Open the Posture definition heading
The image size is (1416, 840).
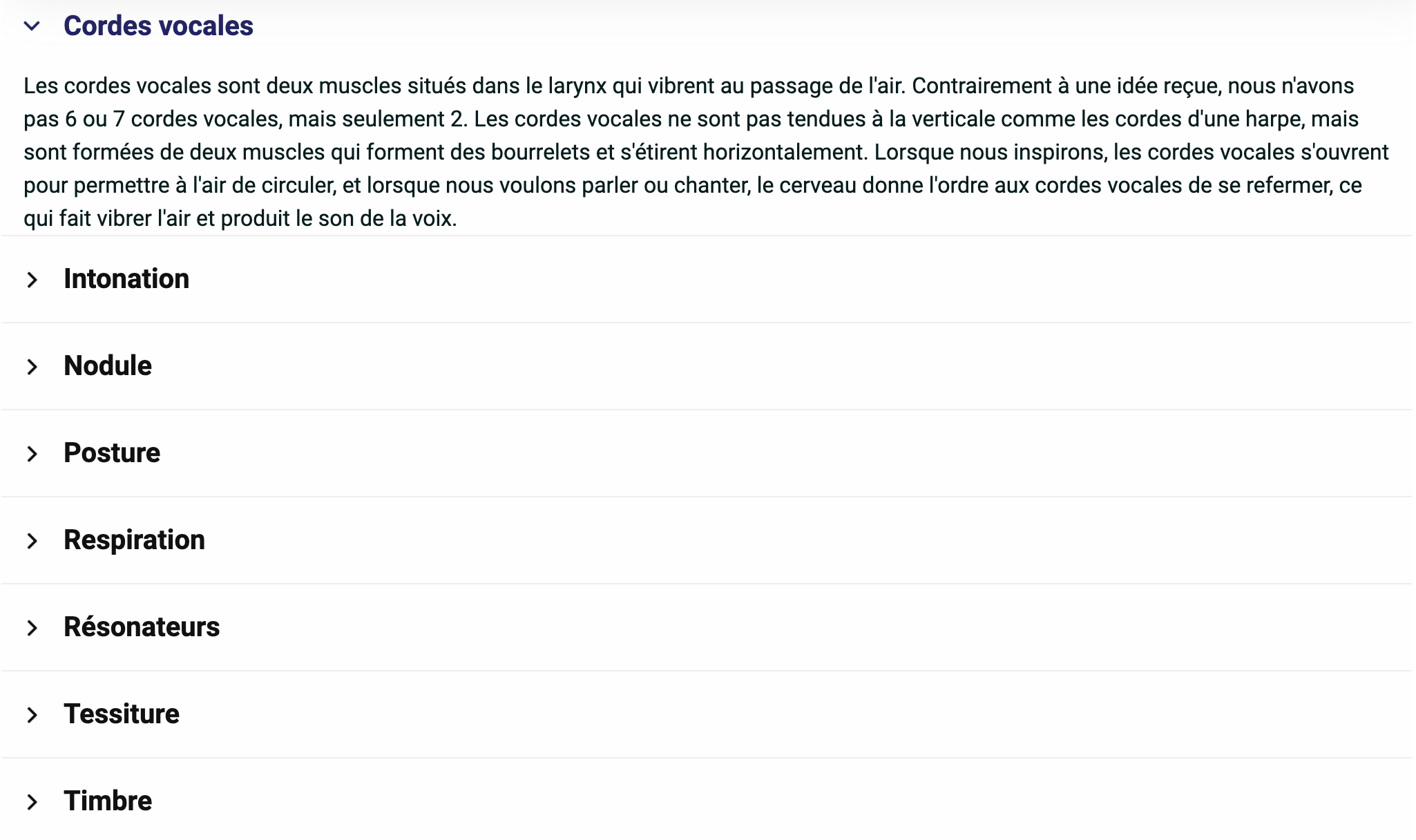[112, 453]
